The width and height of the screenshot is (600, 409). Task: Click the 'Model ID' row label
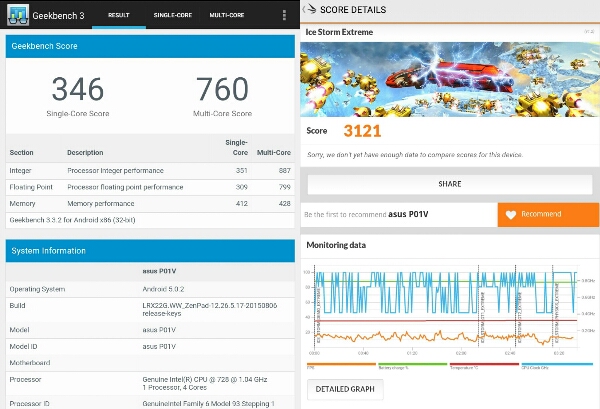pos(23,347)
